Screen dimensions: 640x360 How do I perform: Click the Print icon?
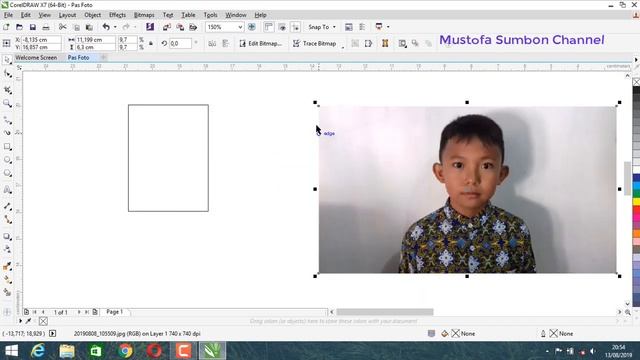(x=46, y=27)
